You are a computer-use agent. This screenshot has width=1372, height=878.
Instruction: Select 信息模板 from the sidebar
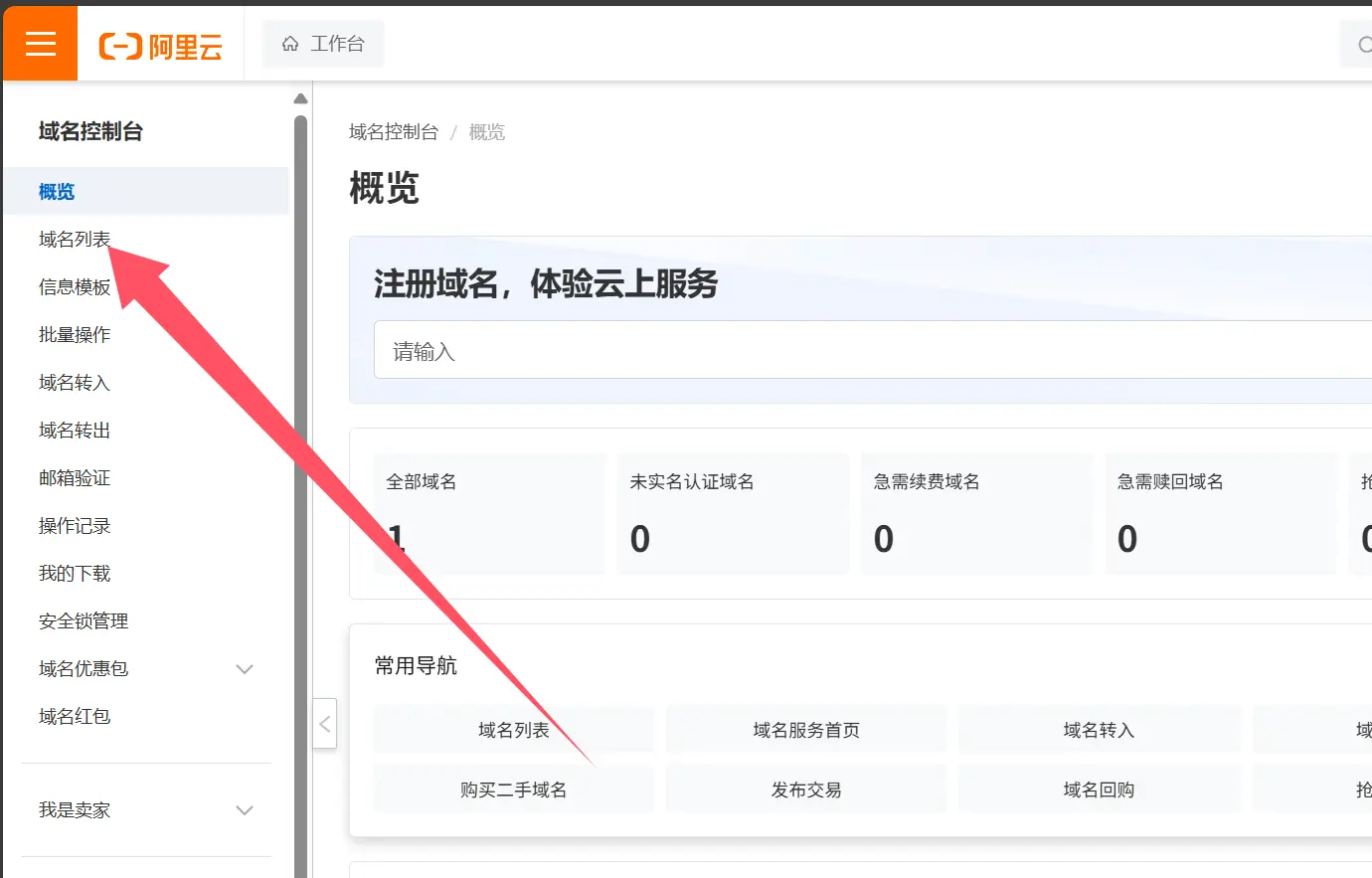tap(75, 287)
